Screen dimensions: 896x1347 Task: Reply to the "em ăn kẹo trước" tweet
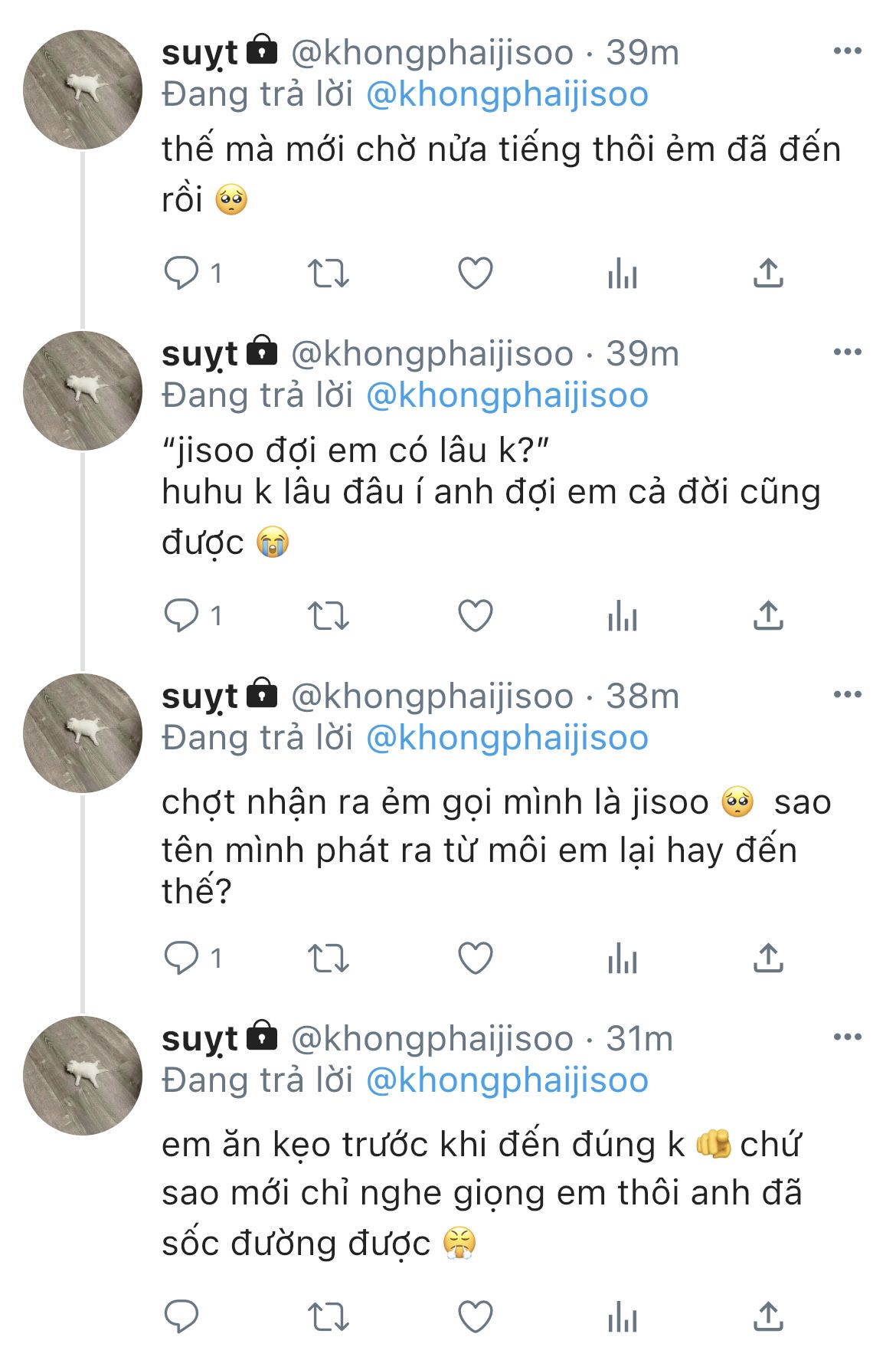181,1316
